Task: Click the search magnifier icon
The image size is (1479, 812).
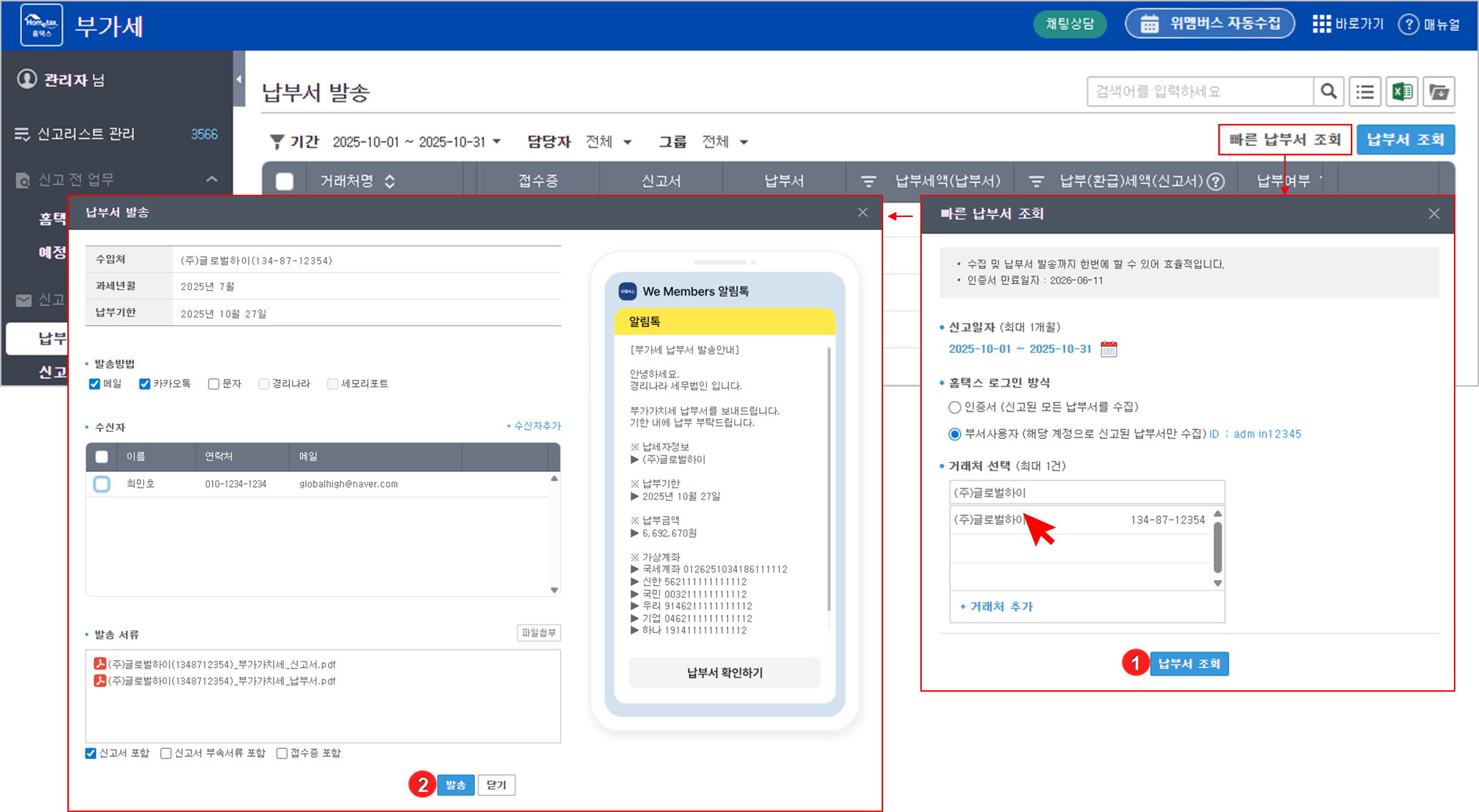Action: click(1329, 92)
